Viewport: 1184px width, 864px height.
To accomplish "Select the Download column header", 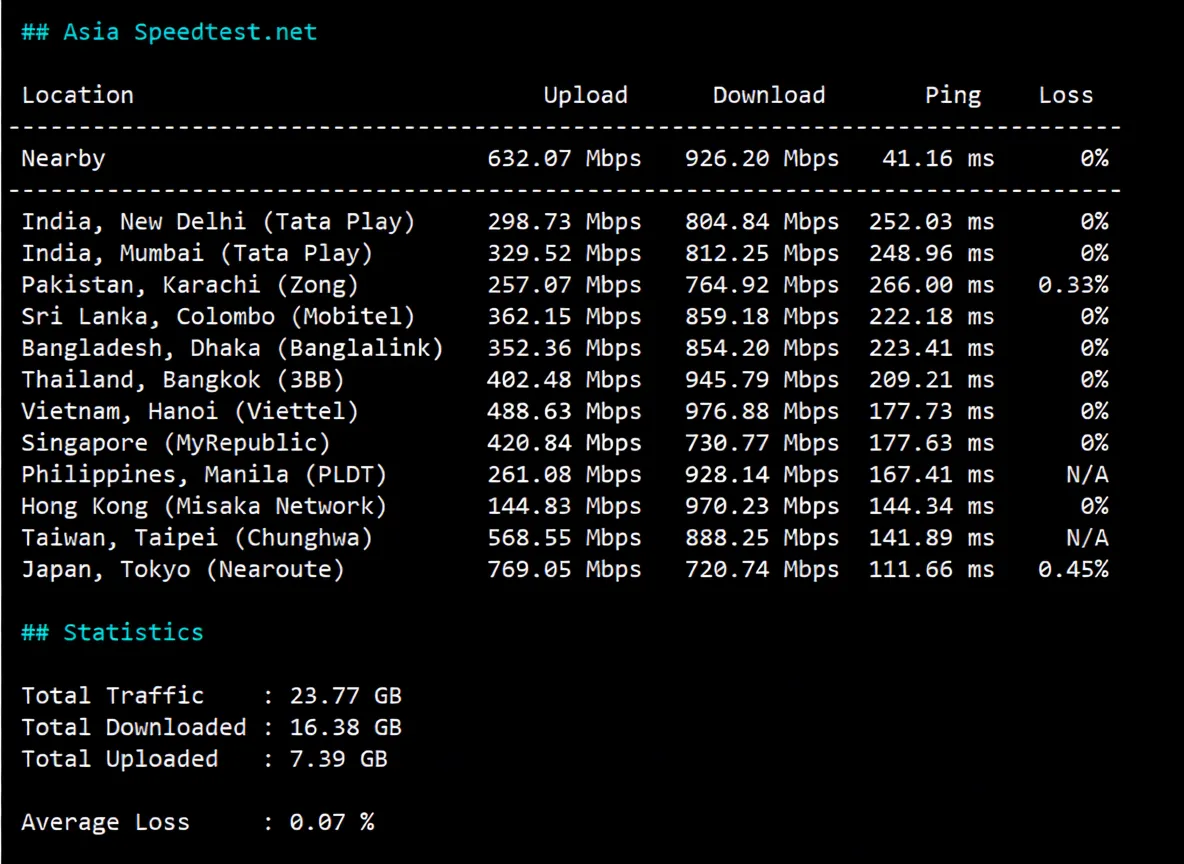I will tap(768, 94).
